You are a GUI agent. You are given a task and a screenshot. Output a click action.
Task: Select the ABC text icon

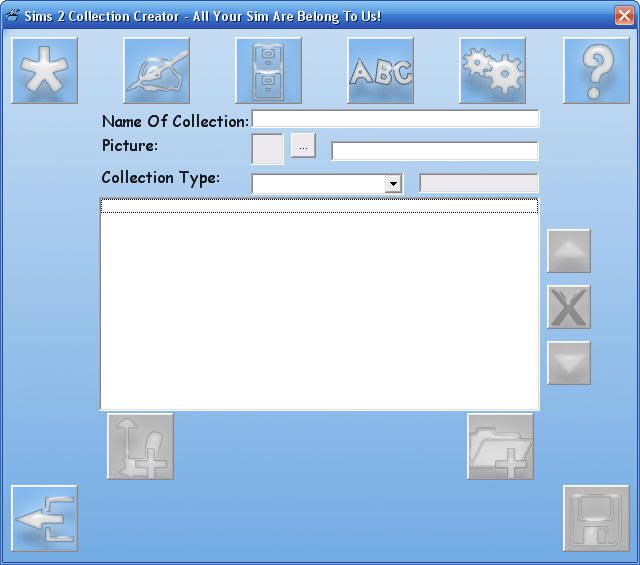[380, 71]
